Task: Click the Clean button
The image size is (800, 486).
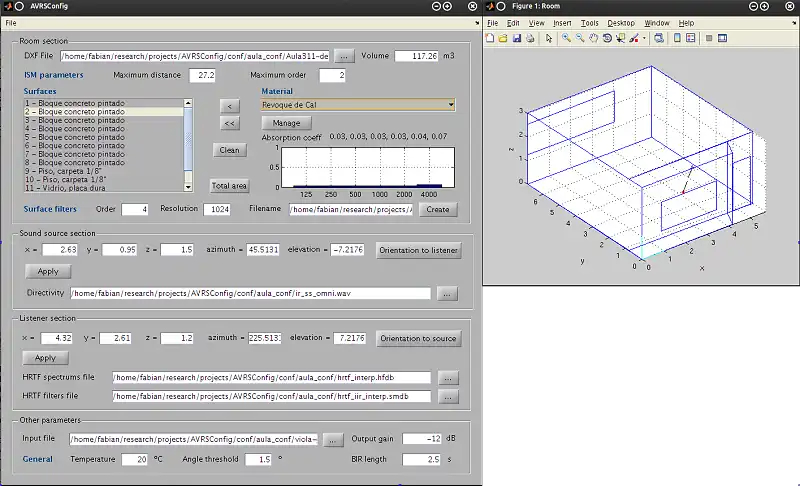Action: coord(229,150)
